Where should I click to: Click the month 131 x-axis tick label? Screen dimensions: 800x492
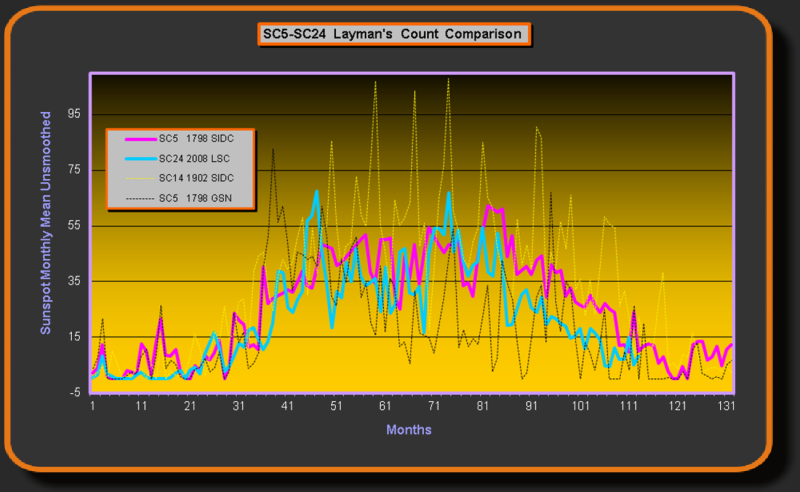click(x=727, y=407)
